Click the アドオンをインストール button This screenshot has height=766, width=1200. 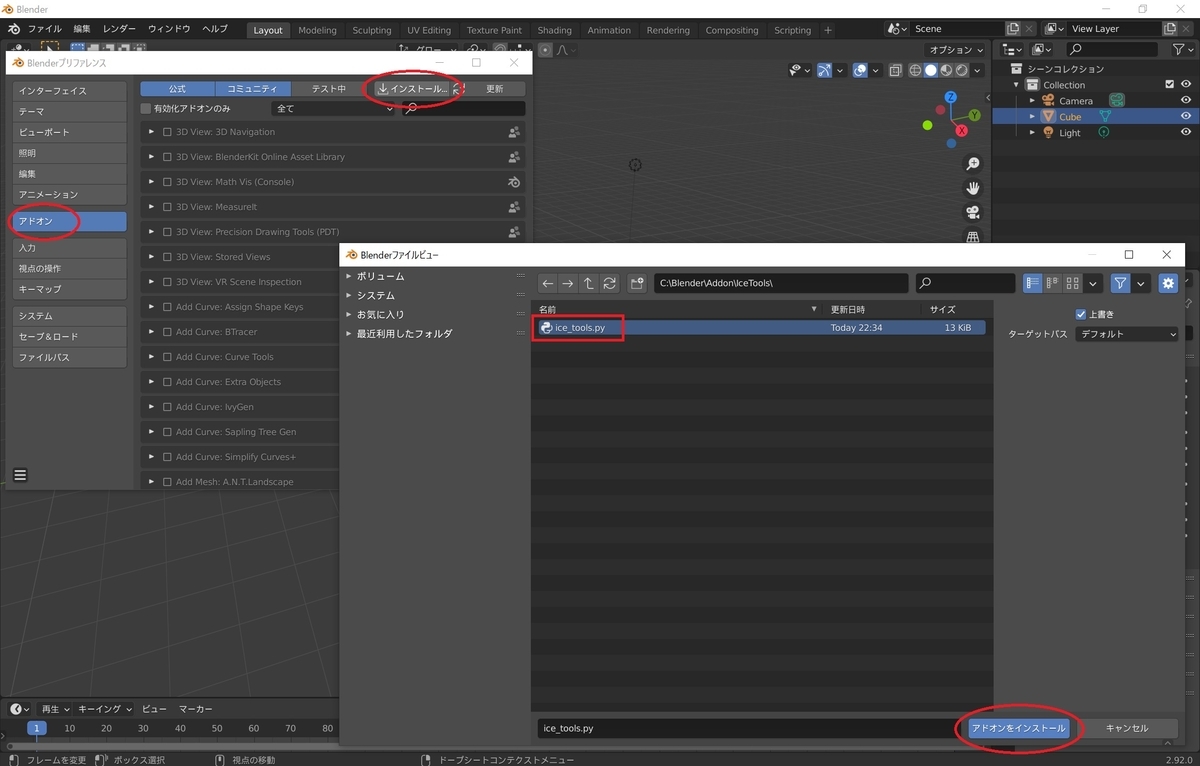[1018, 728]
